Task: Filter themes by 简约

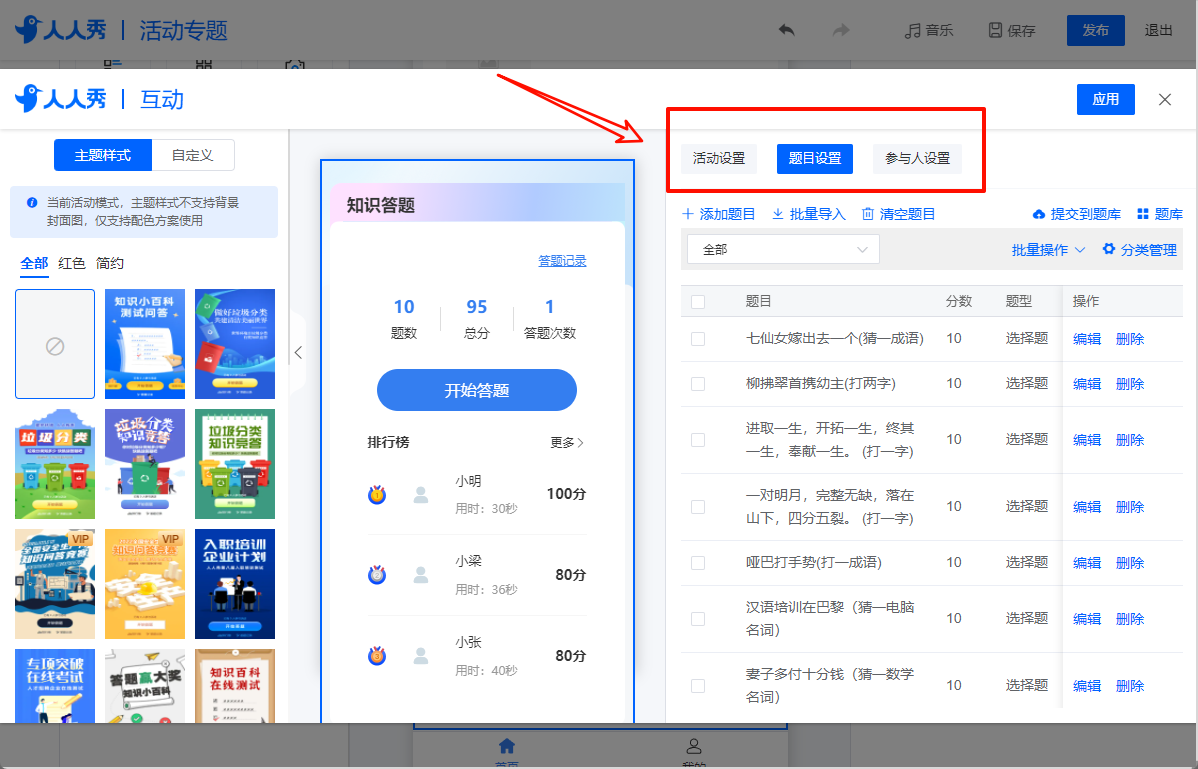Action: point(110,263)
